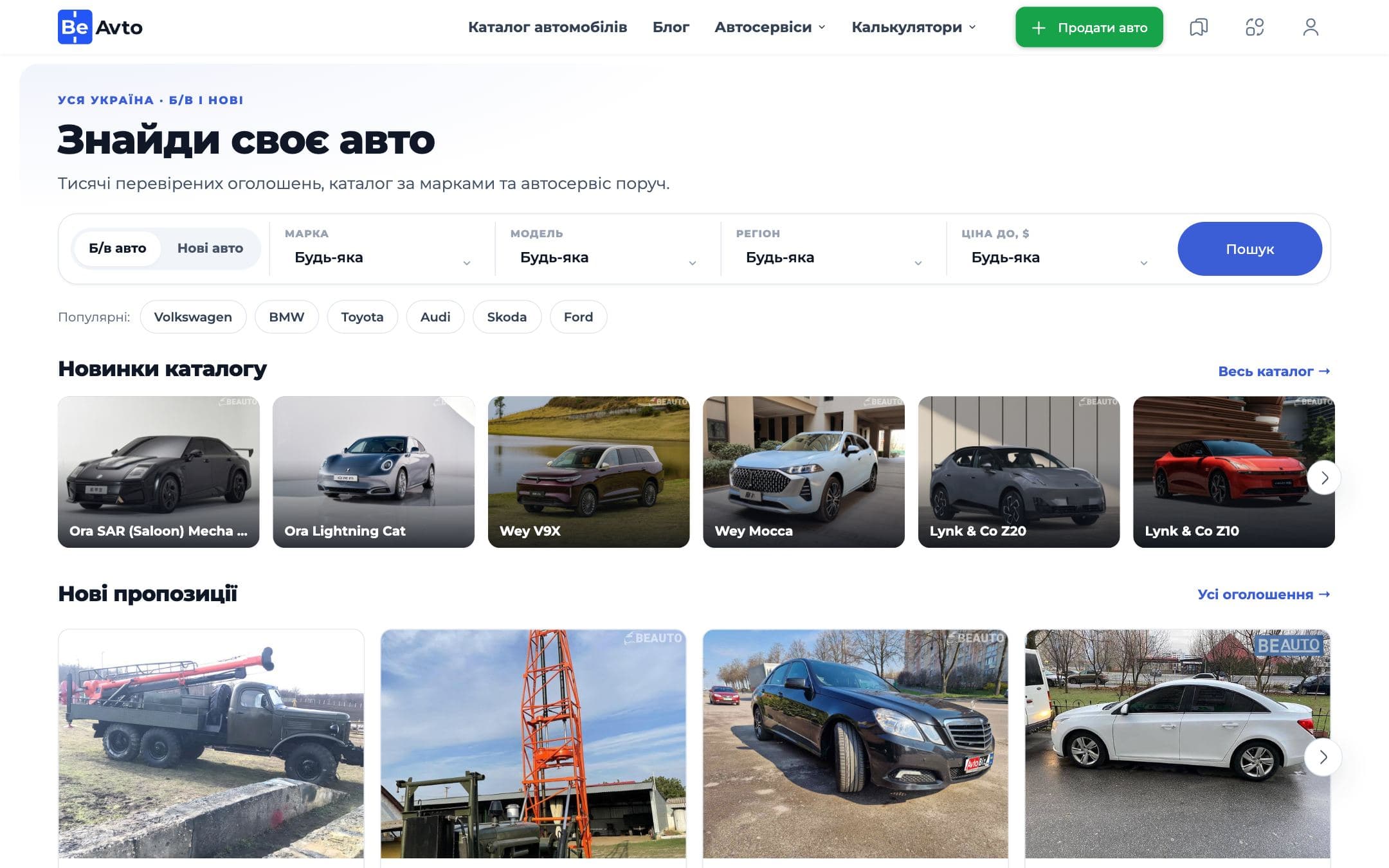Filter by popular brand Audi
Screen dimensions: 1389x868
click(435, 317)
